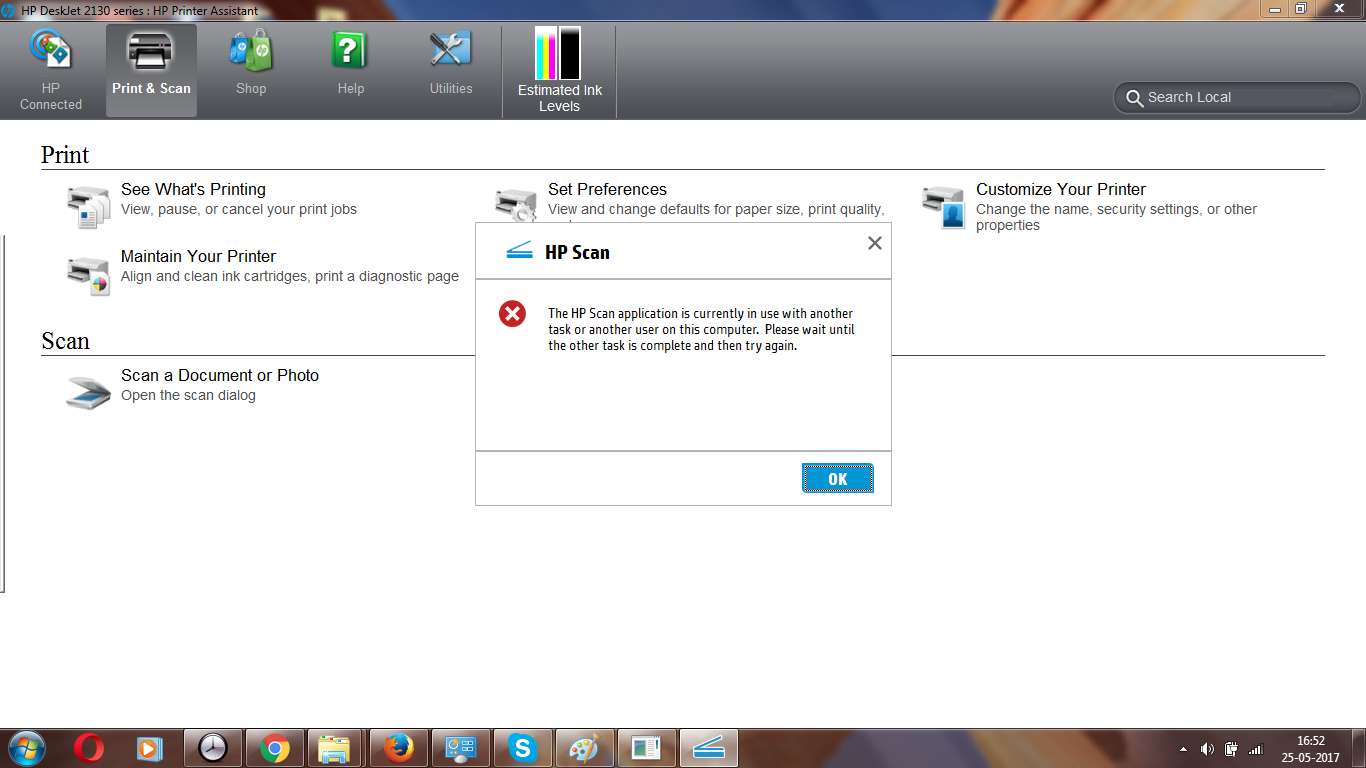Click "Align and clean ink cartridges" description text

tap(290, 276)
